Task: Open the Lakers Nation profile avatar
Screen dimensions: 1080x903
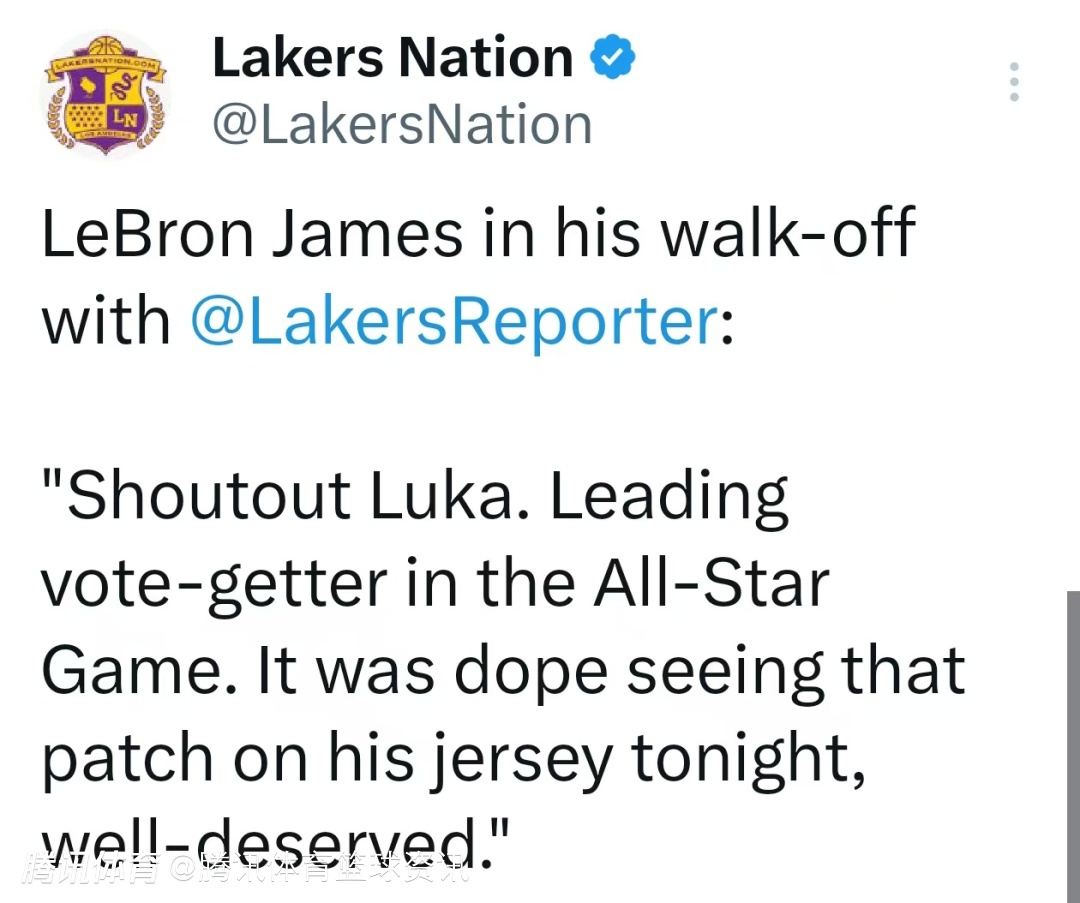Action: tap(105, 95)
